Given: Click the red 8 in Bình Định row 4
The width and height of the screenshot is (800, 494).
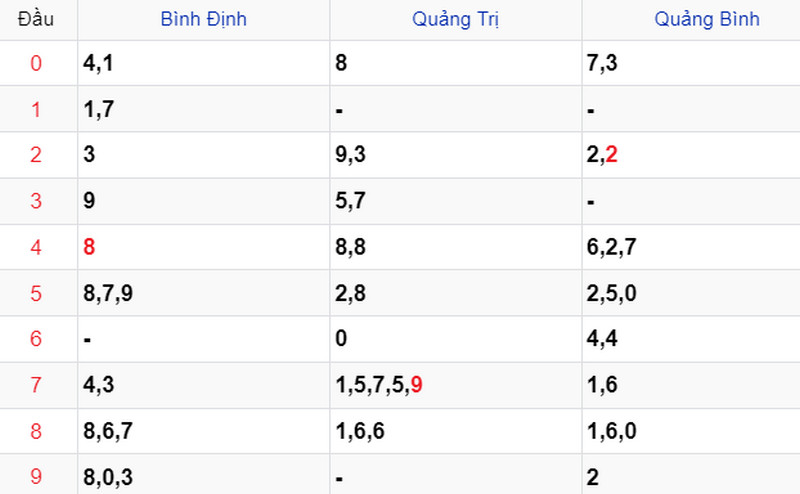Looking at the screenshot, I should click(x=89, y=247).
